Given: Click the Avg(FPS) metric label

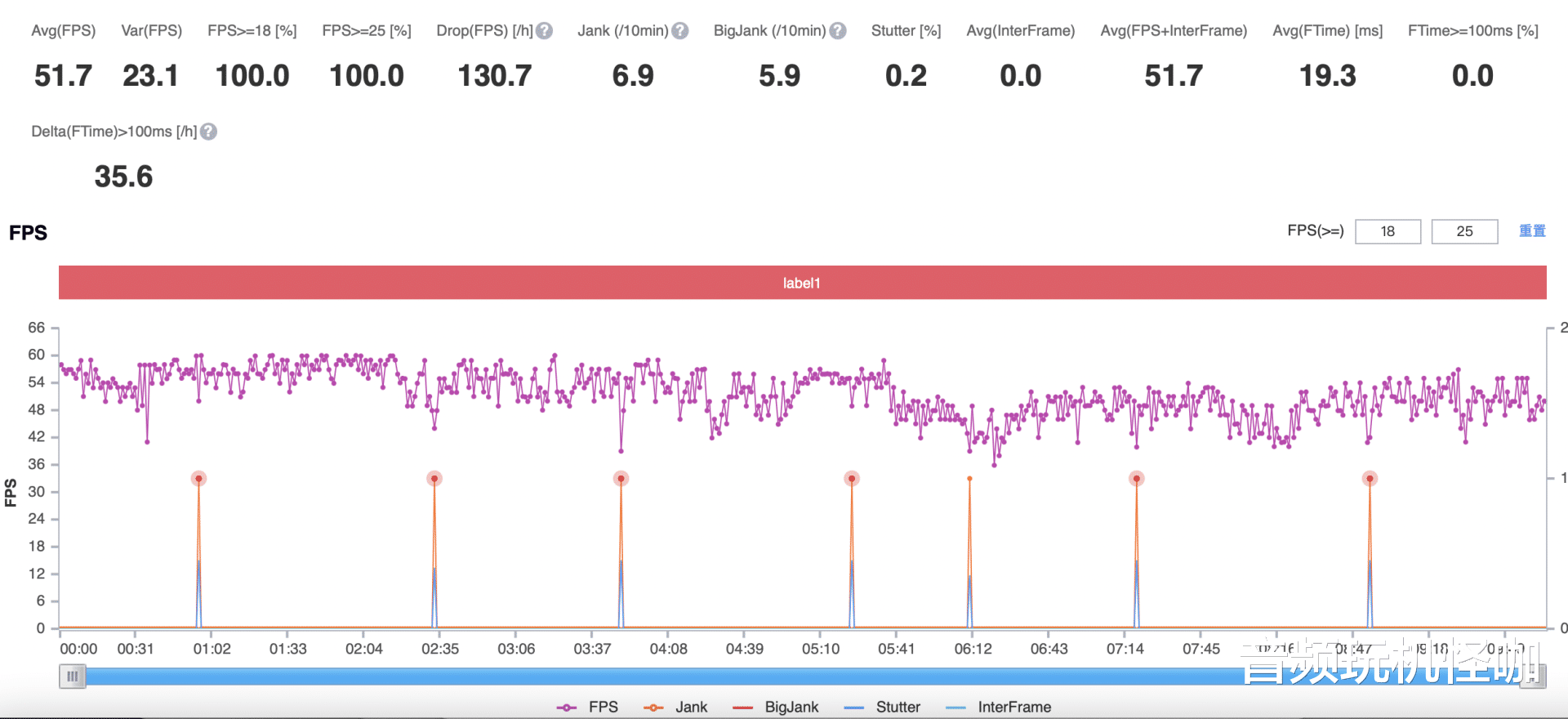Looking at the screenshot, I should (x=64, y=31).
